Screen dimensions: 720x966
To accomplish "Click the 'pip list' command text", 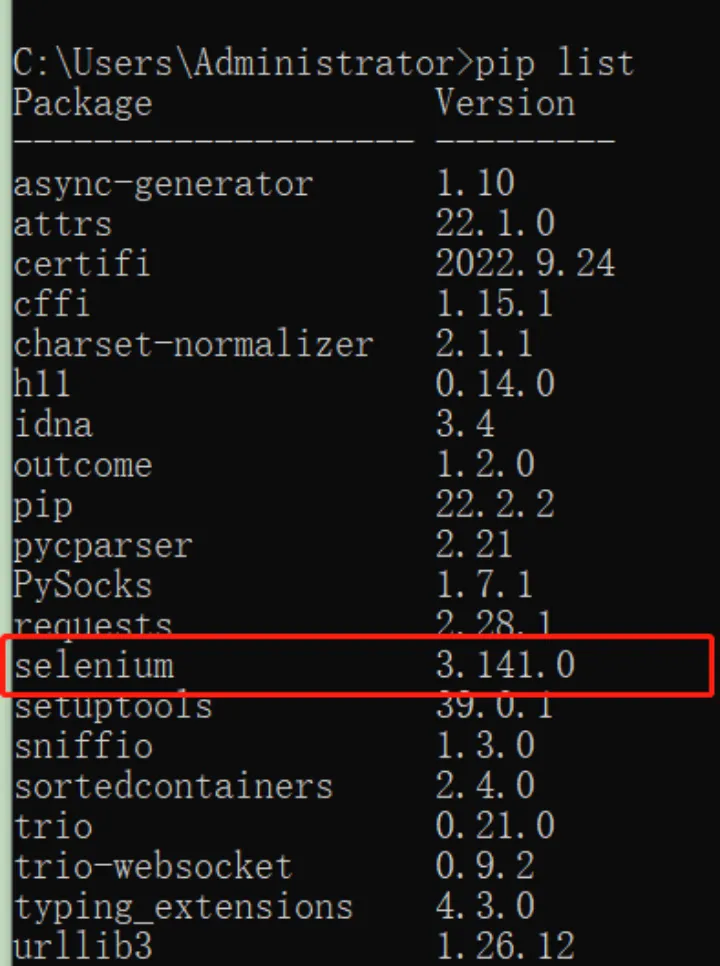I will pyautogui.click(x=554, y=63).
